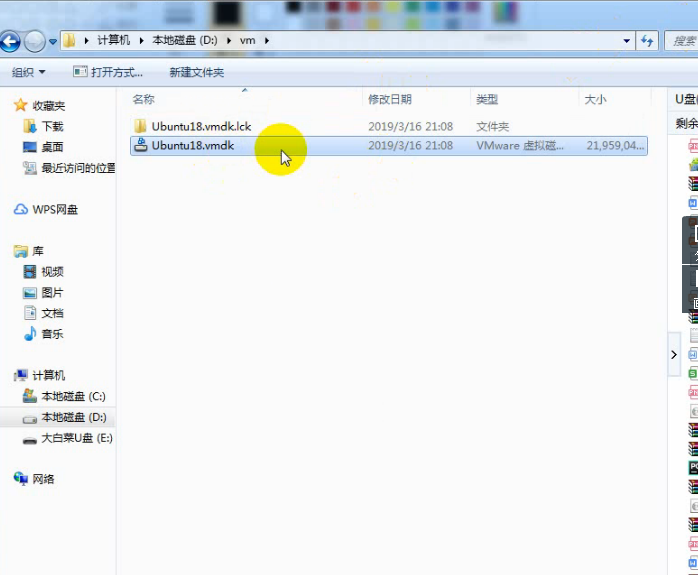Select 计算机 in the navigation pane
Screen dimensions: 698x575
(x=49, y=375)
